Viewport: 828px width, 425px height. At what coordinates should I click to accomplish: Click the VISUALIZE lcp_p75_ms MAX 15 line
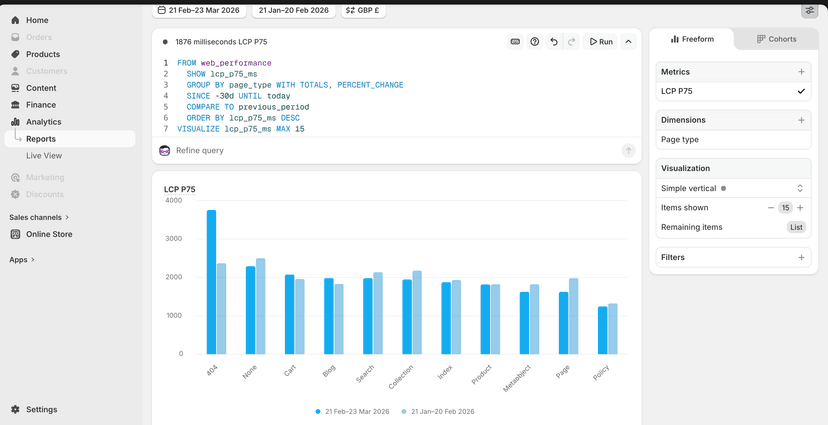click(x=240, y=129)
